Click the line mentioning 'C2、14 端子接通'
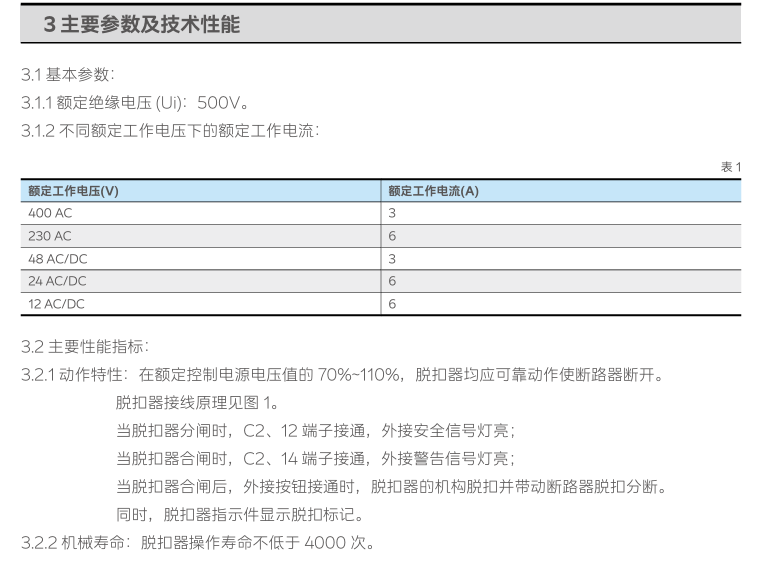The width and height of the screenshot is (758, 568). [x=316, y=458]
